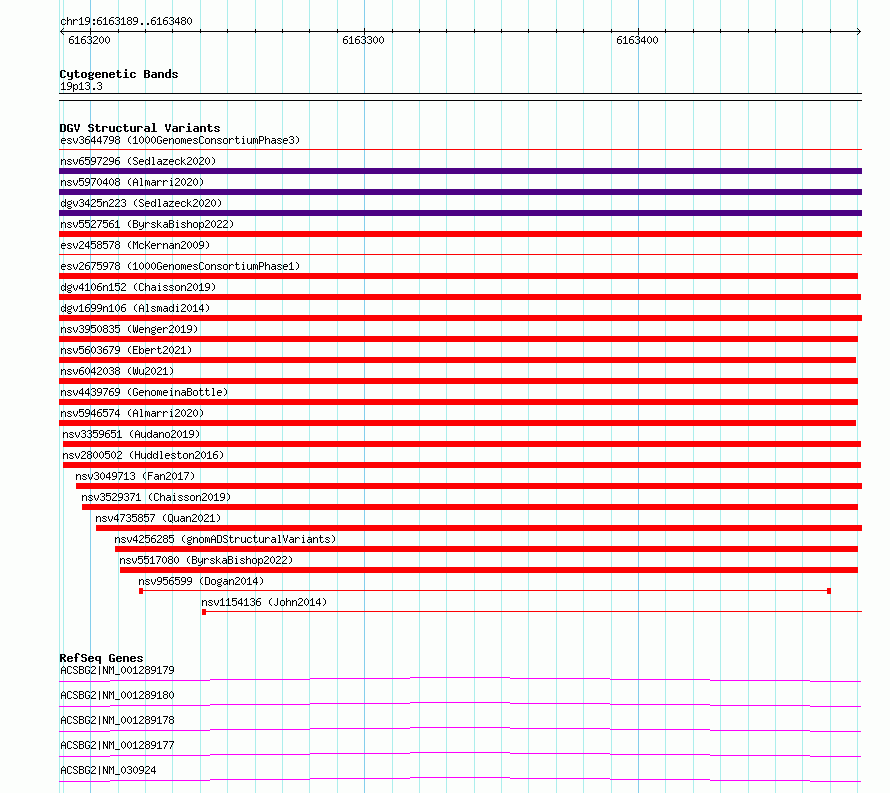This screenshot has height=793, width=890.
Task: Select dgv4106n152 (Chaisson2019) variant label
Action: (138, 287)
